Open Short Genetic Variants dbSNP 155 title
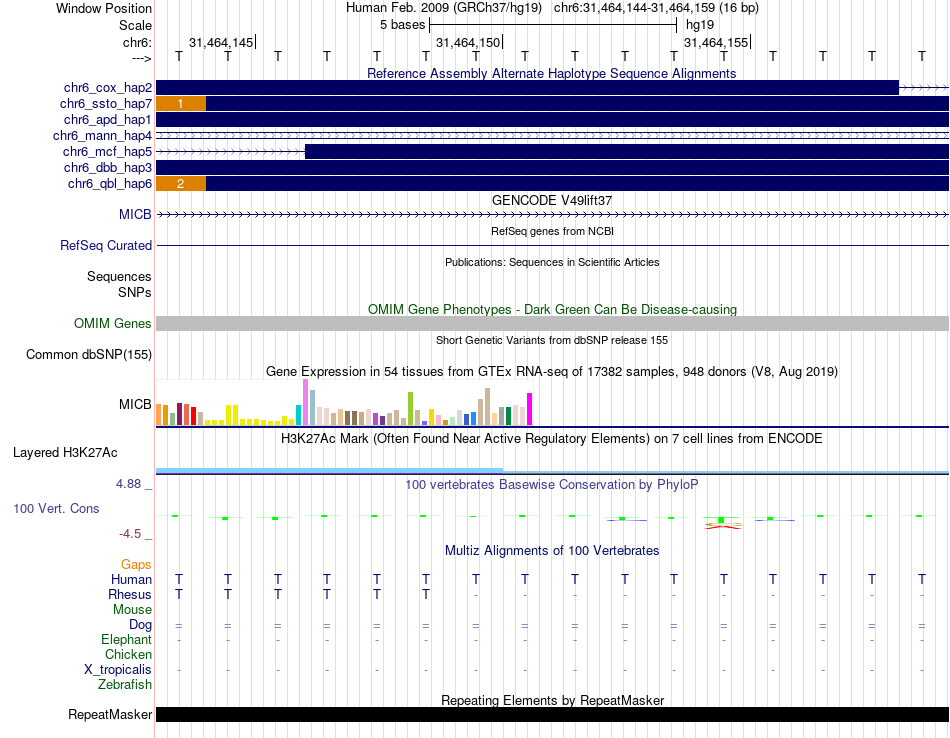 pos(552,340)
